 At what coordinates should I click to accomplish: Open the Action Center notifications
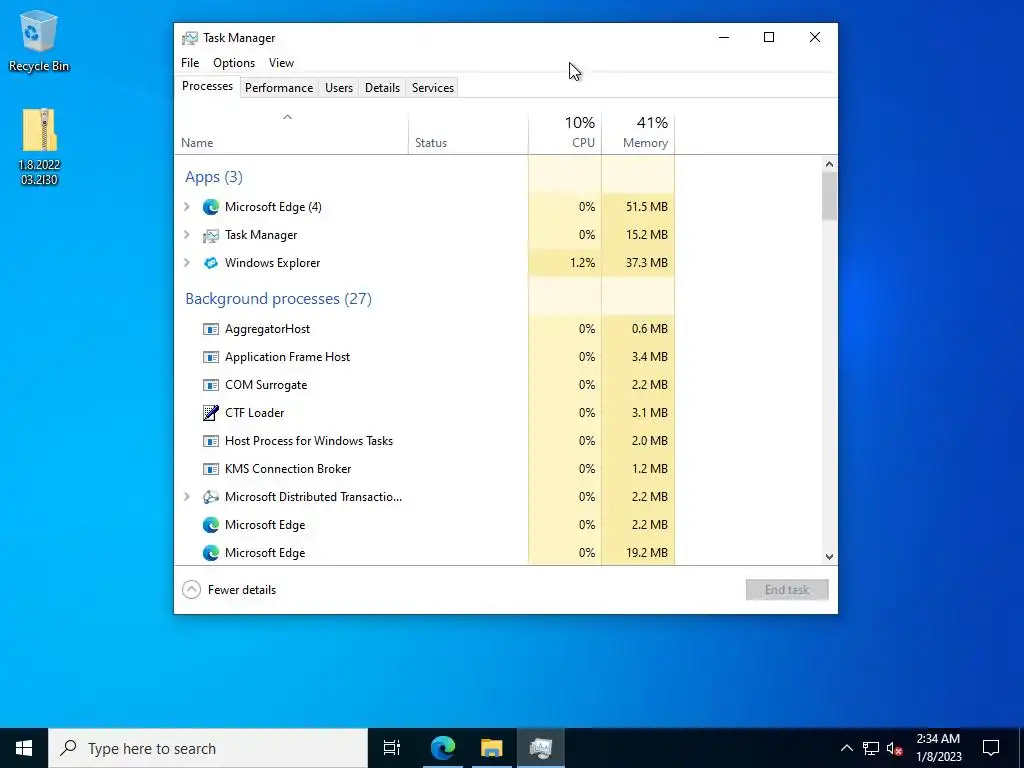click(991, 748)
